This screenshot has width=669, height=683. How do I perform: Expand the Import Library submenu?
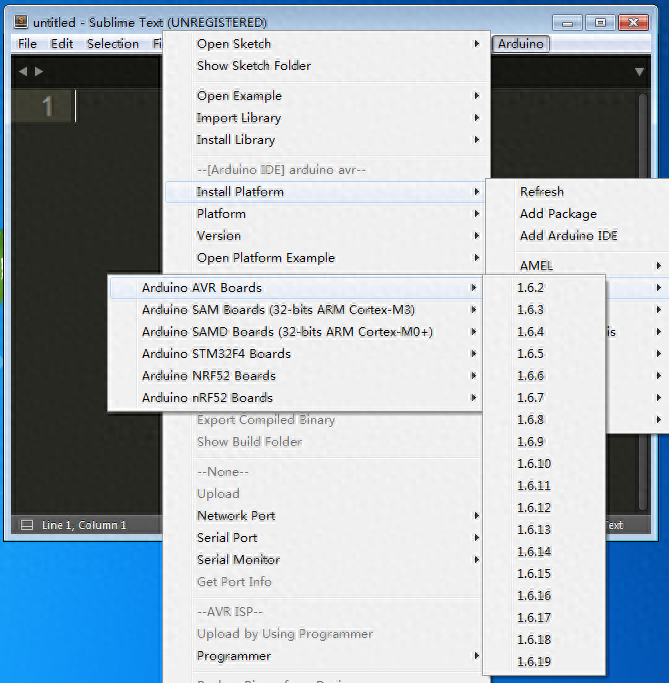coord(327,118)
